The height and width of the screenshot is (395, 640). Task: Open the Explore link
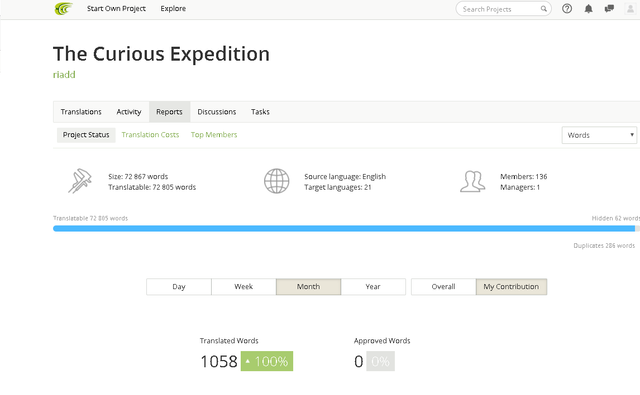(173, 9)
